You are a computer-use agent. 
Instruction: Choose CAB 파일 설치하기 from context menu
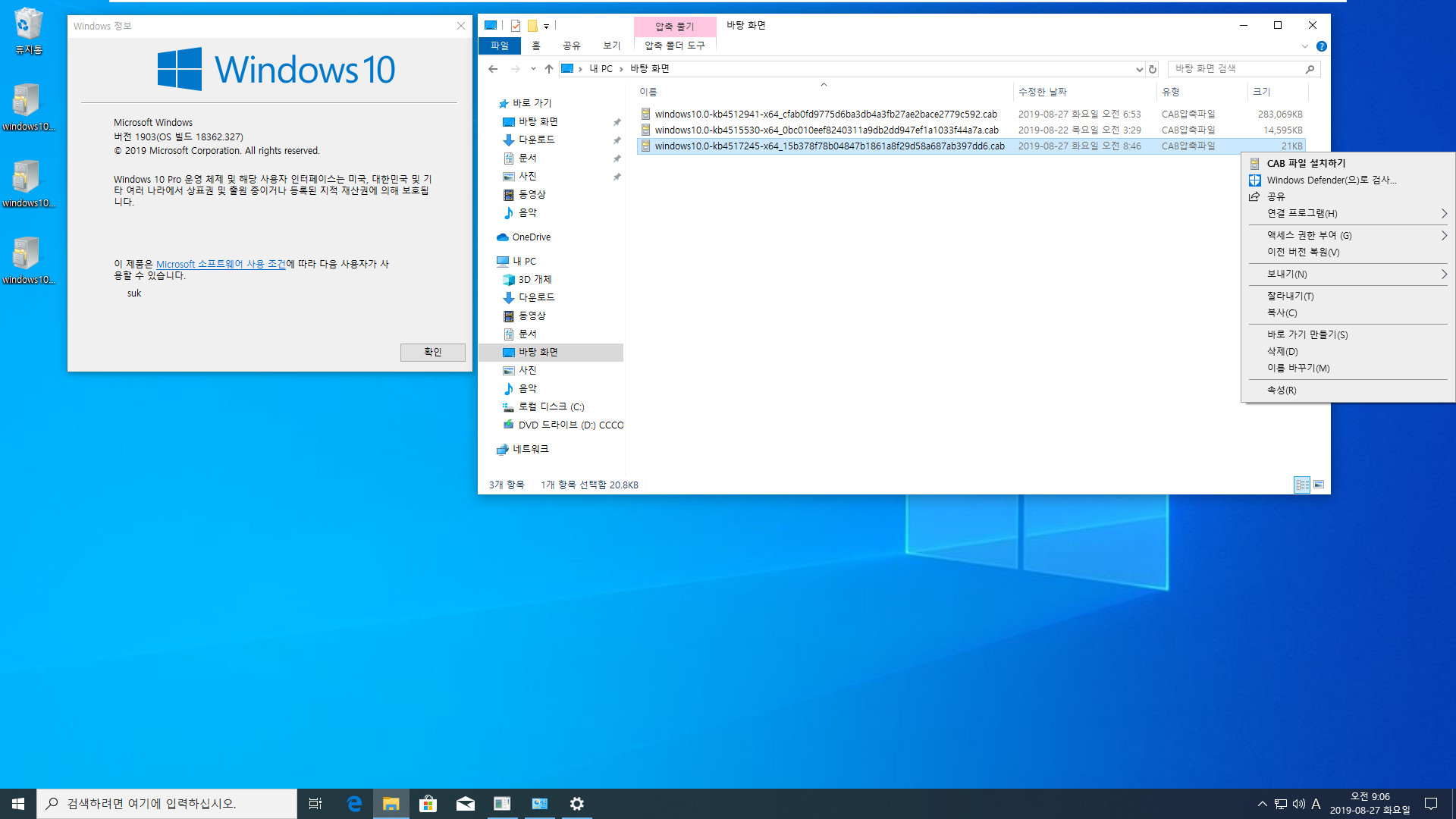tap(1348, 163)
